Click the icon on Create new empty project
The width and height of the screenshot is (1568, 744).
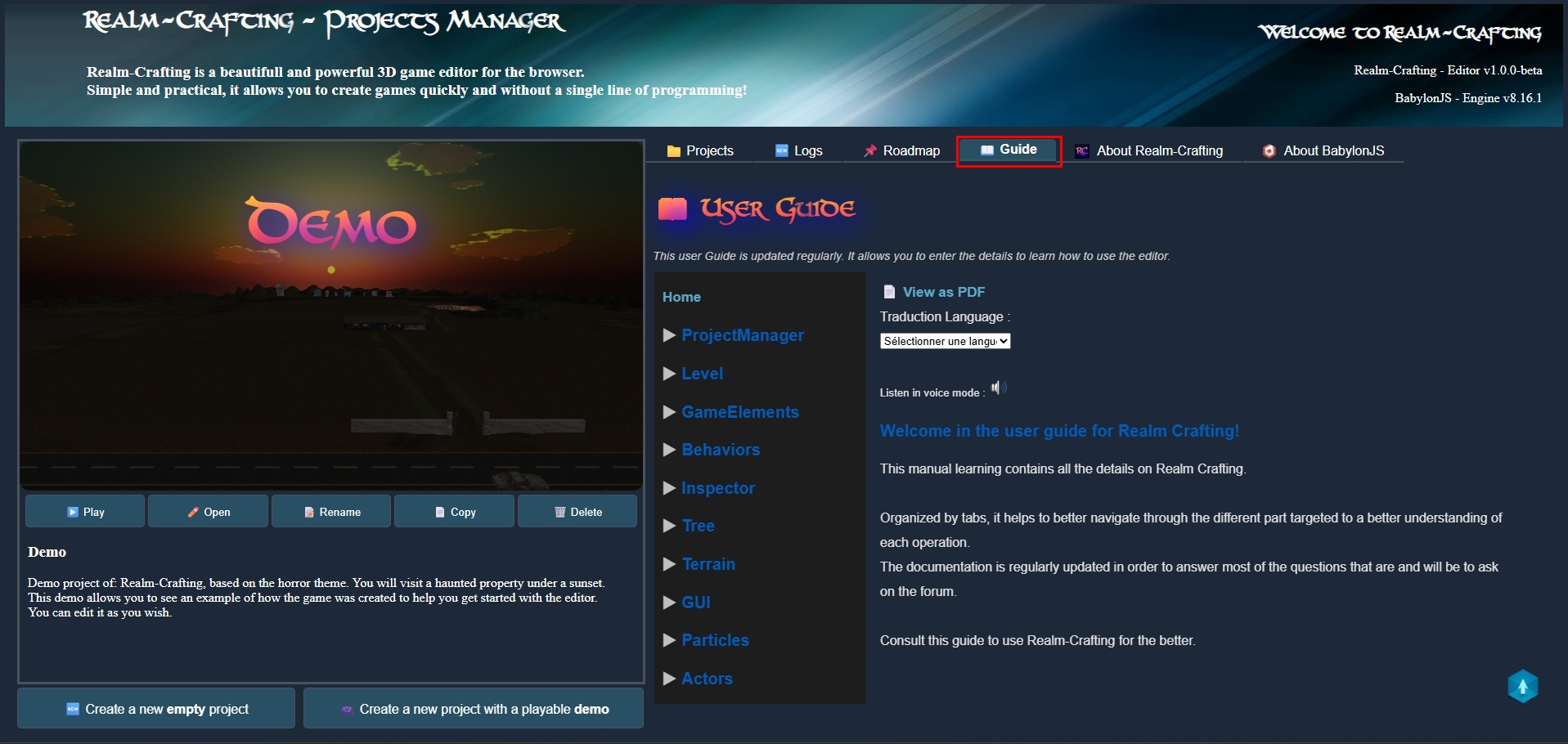(73, 709)
